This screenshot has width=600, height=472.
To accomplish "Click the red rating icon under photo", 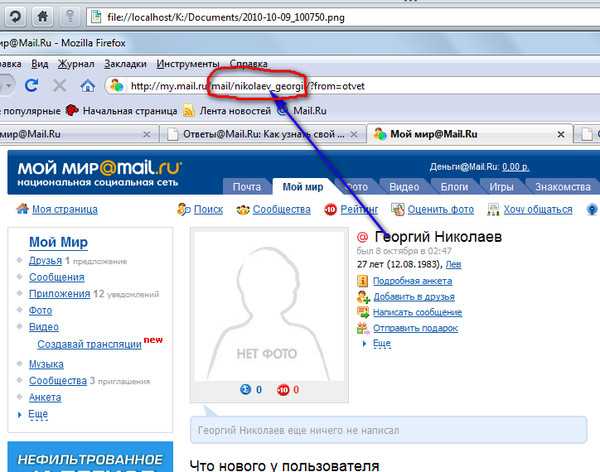I will (x=283, y=390).
